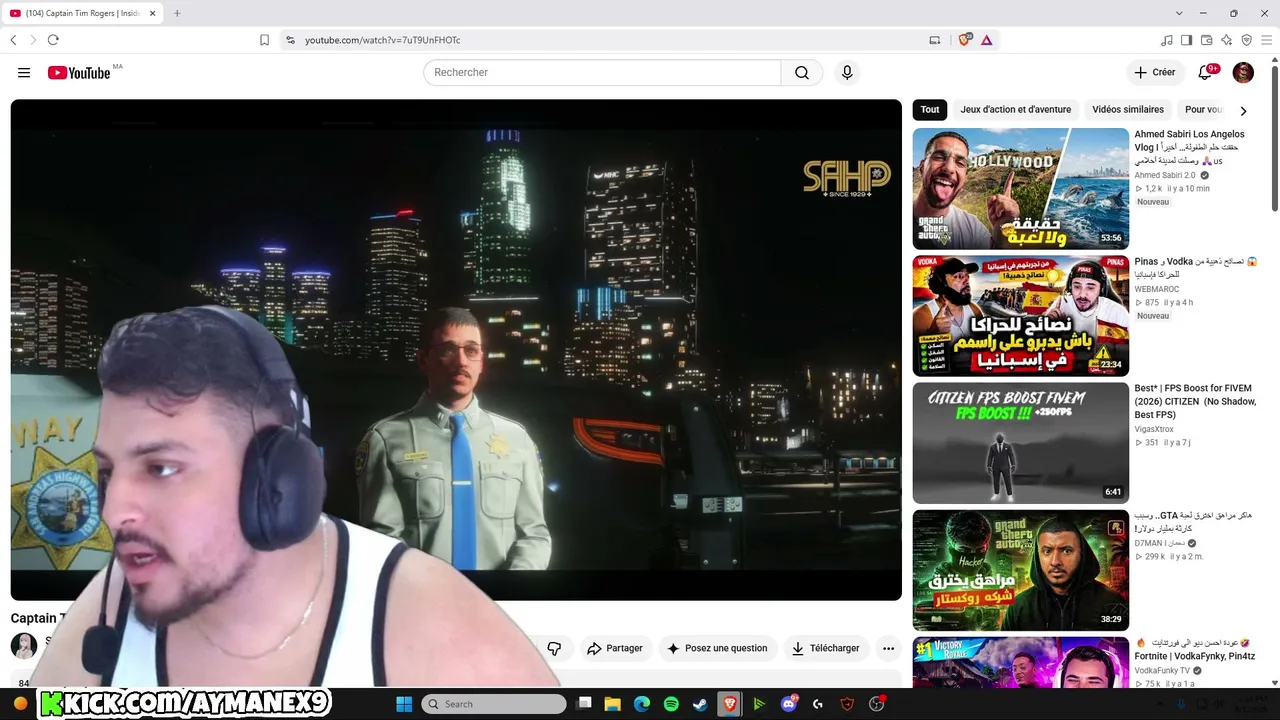The height and width of the screenshot is (720, 1280).
Task: Open the notifications bell
Action: [x=1206, y=72]
